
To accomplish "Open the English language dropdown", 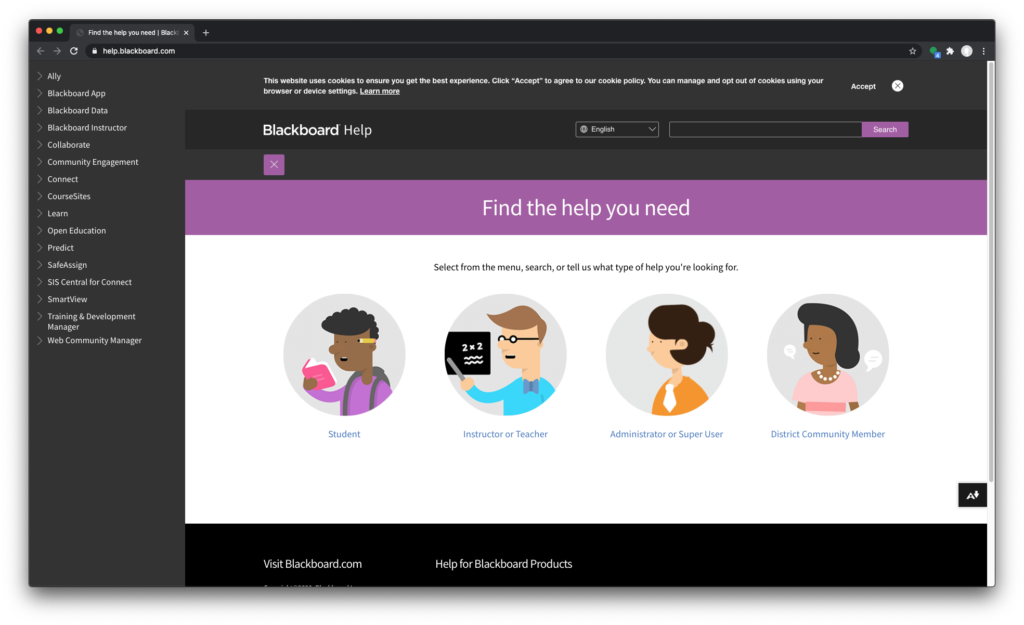I will click(617, 129).
